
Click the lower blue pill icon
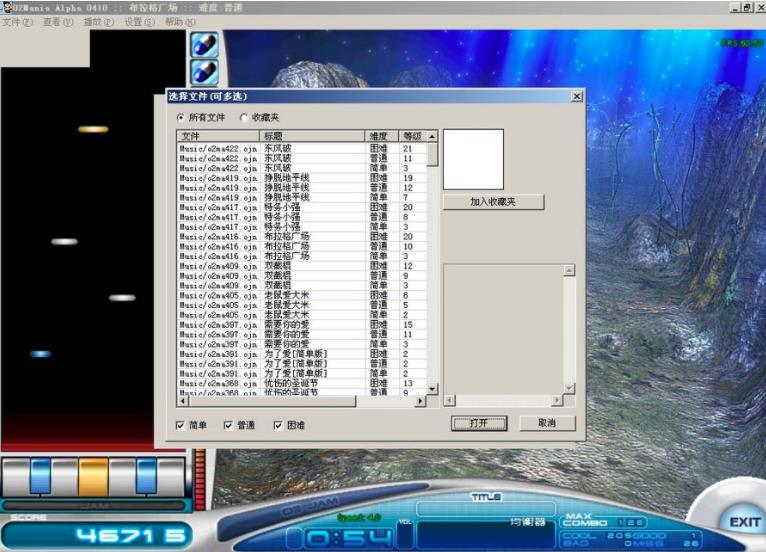click(x=204, y=72)
